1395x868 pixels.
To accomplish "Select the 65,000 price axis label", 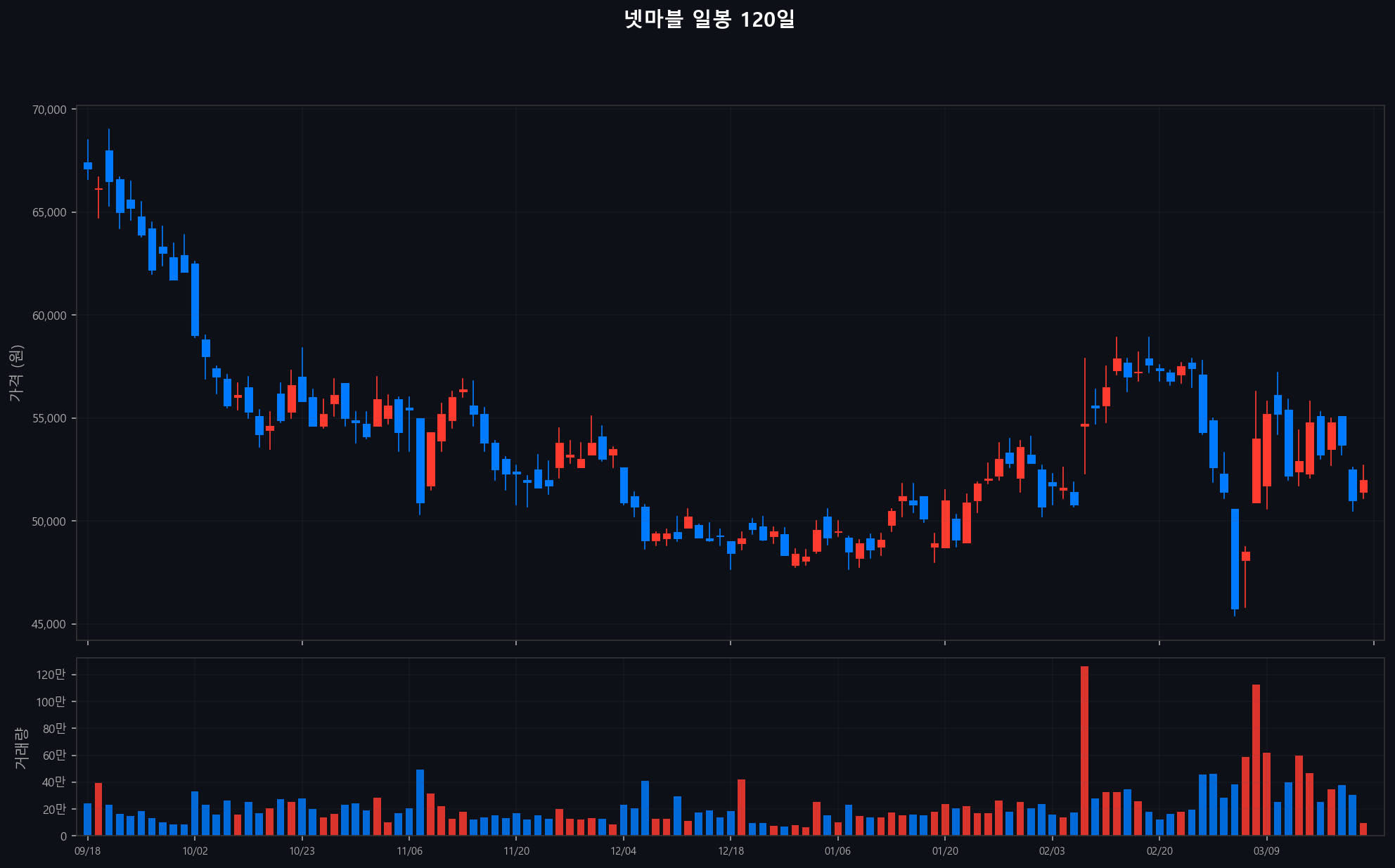I will click(x=49, y=212).
